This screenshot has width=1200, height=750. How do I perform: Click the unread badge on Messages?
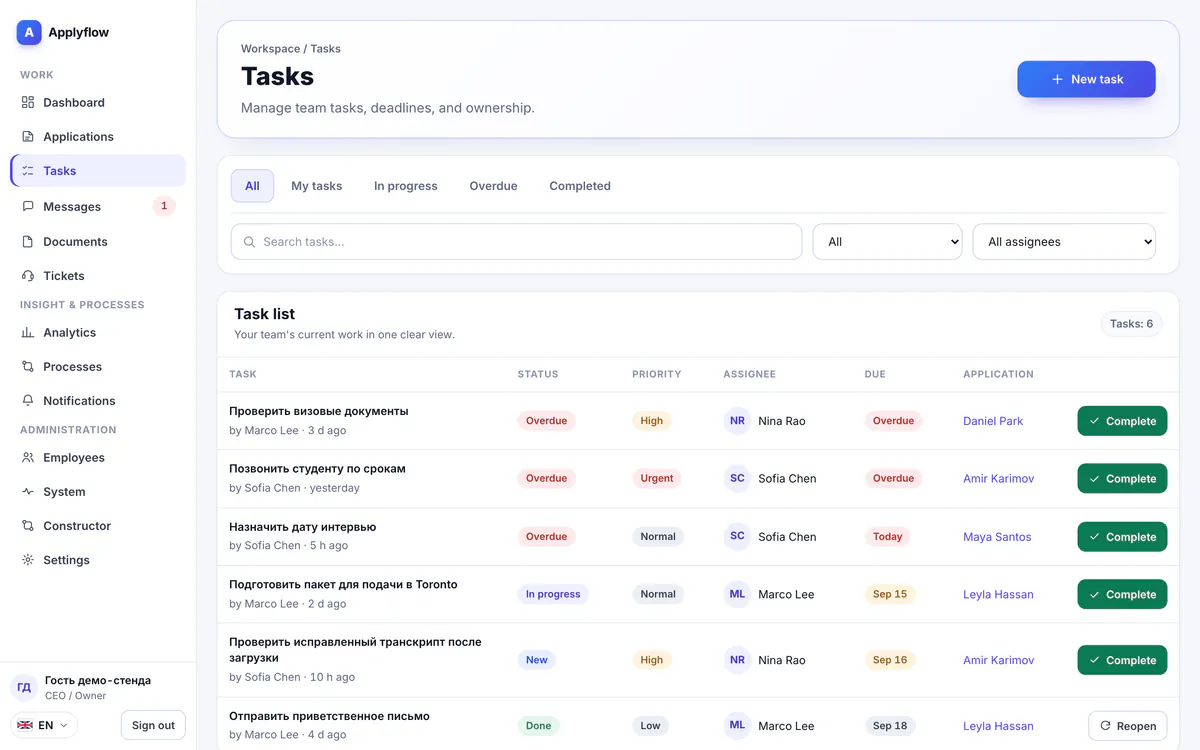[164, 206]
